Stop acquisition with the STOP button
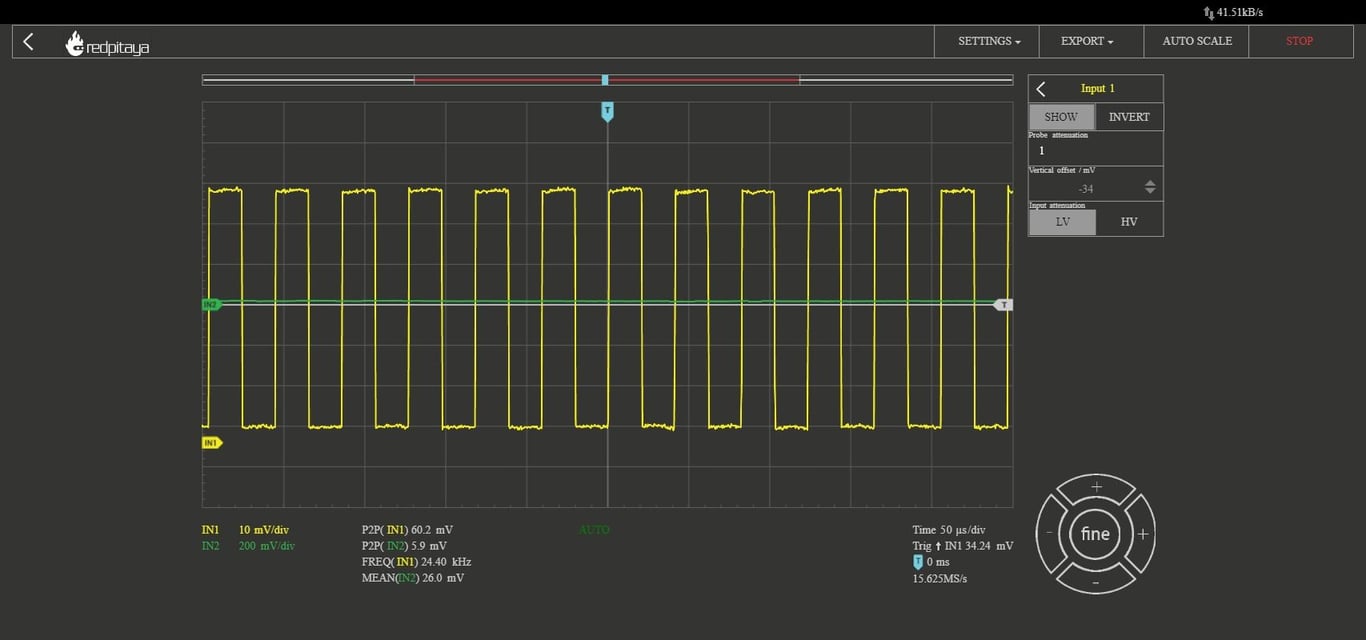1366x640 pixels. 1300,41
